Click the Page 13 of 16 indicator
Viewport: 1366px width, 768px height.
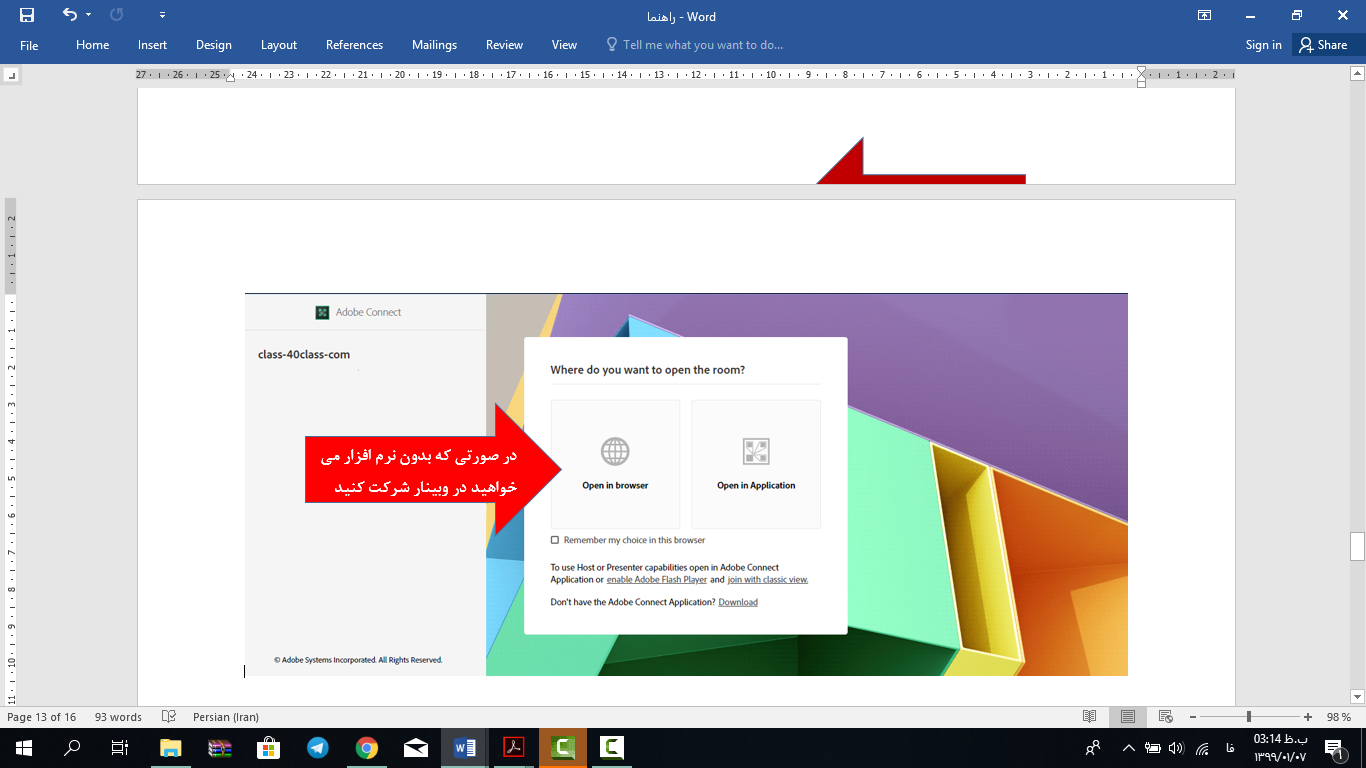click(41, 717)
